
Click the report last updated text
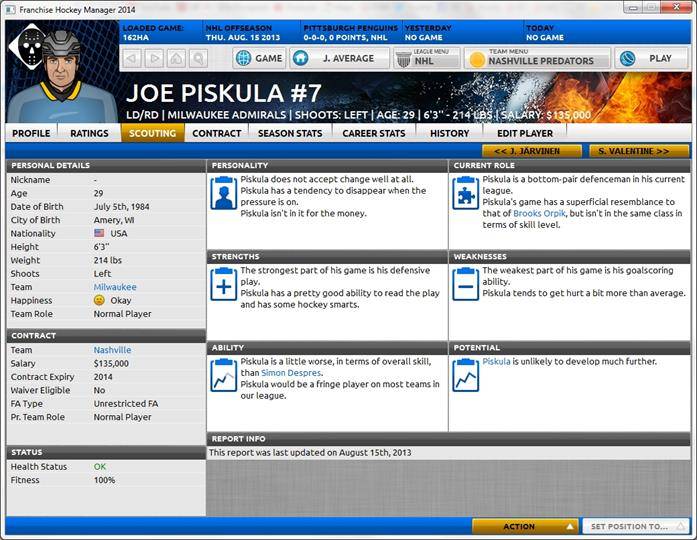310,452
